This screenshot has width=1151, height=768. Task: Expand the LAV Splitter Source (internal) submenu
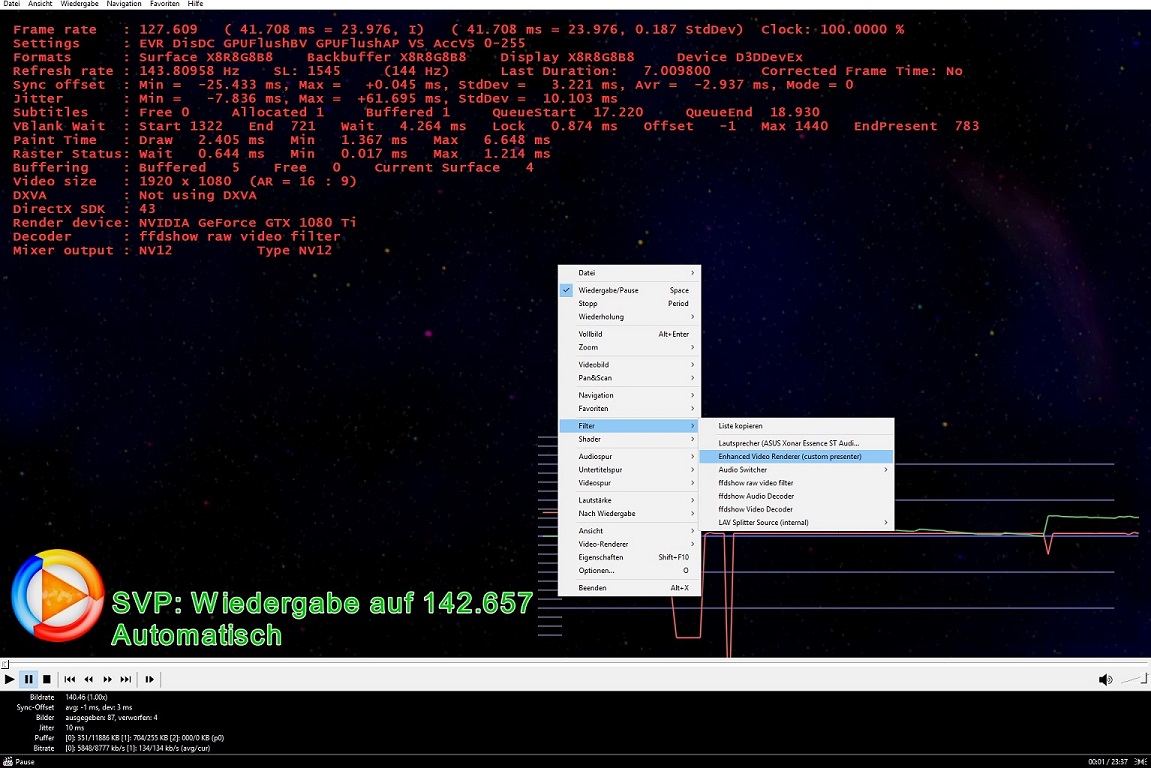pos(796,522)
